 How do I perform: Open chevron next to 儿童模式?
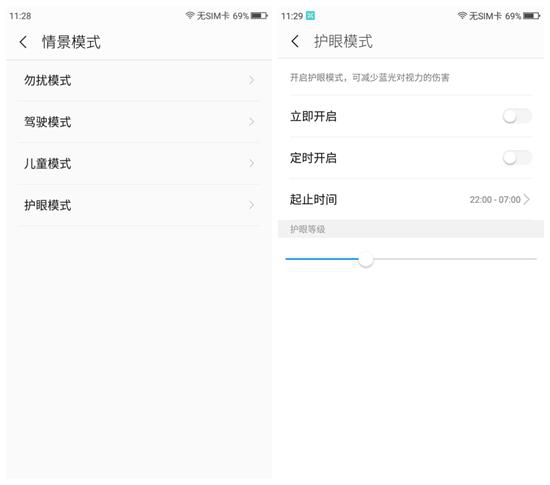pyautogui.click(x=251, y=163)
